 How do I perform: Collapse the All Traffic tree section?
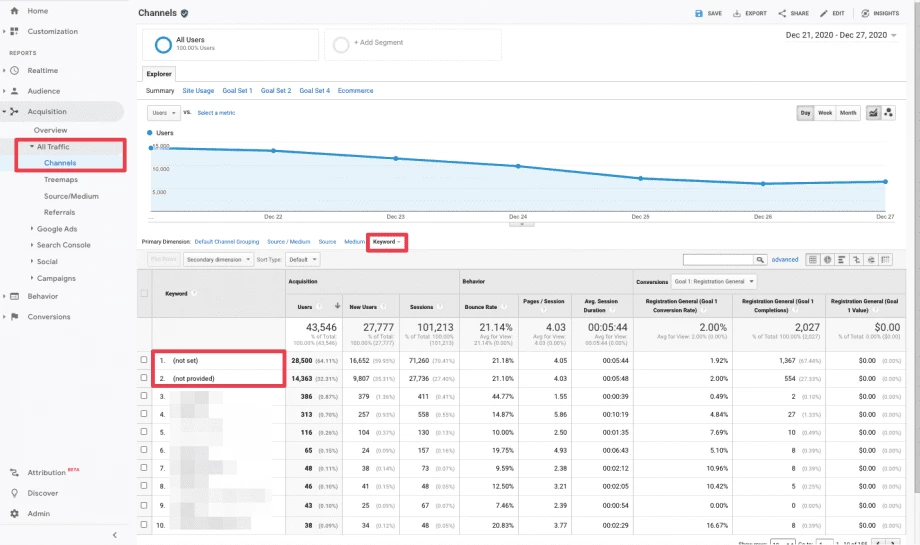[x=32, y=147]
